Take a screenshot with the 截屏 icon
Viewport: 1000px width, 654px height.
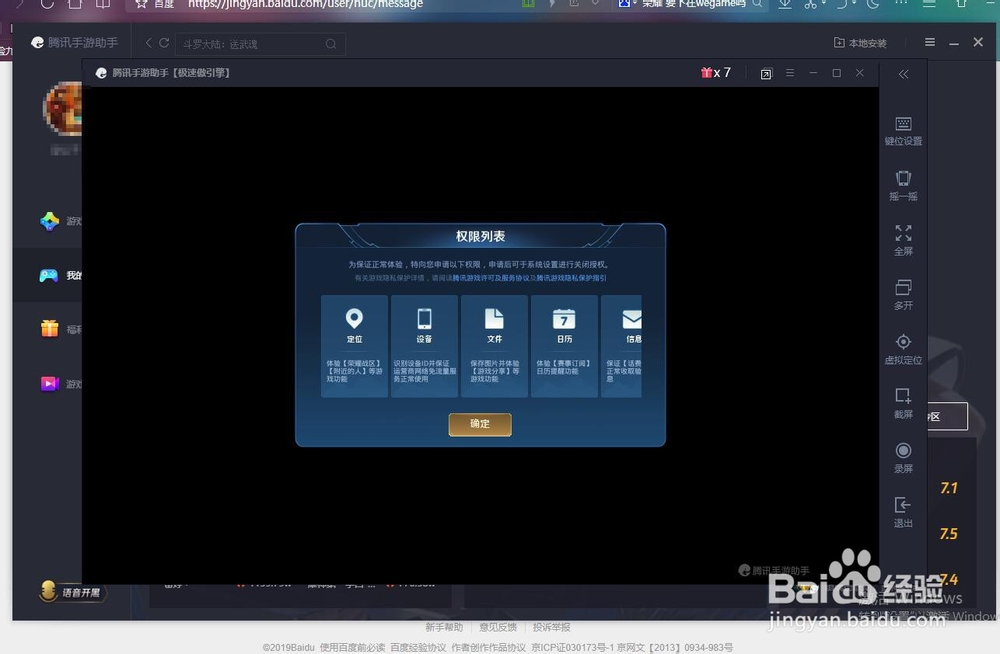pyautogui.click(x=903, y=403)
